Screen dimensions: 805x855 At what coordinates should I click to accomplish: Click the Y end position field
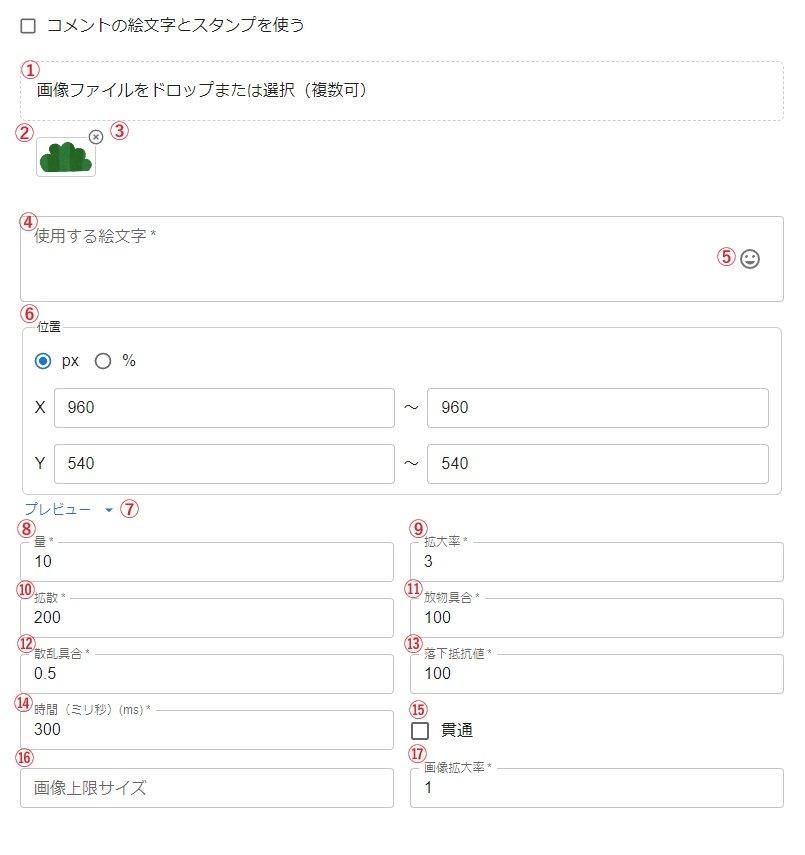[597, 464]
